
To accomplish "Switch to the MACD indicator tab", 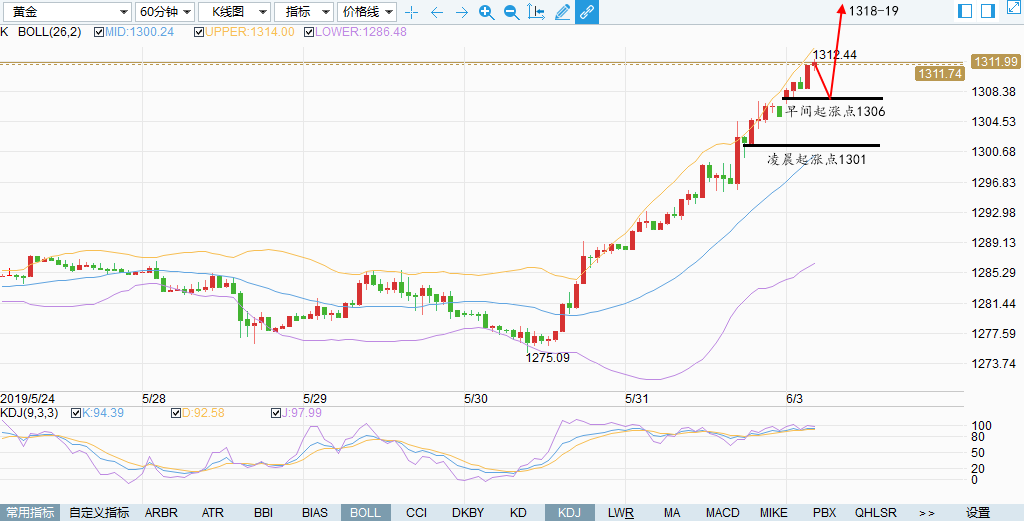I will (722, 512).
